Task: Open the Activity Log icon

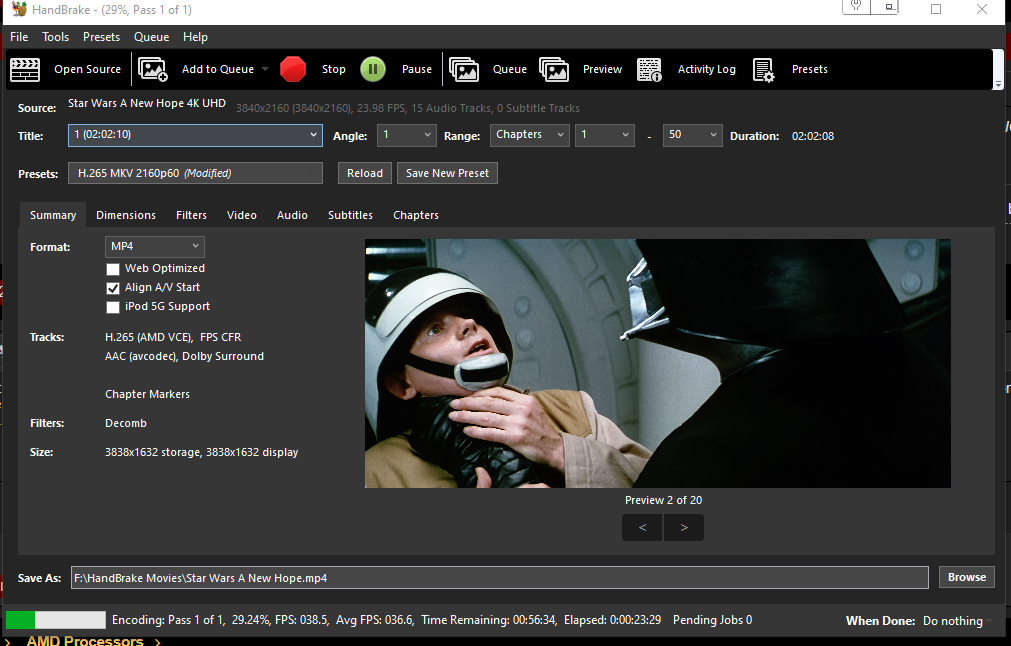Action: pos(649,69)
